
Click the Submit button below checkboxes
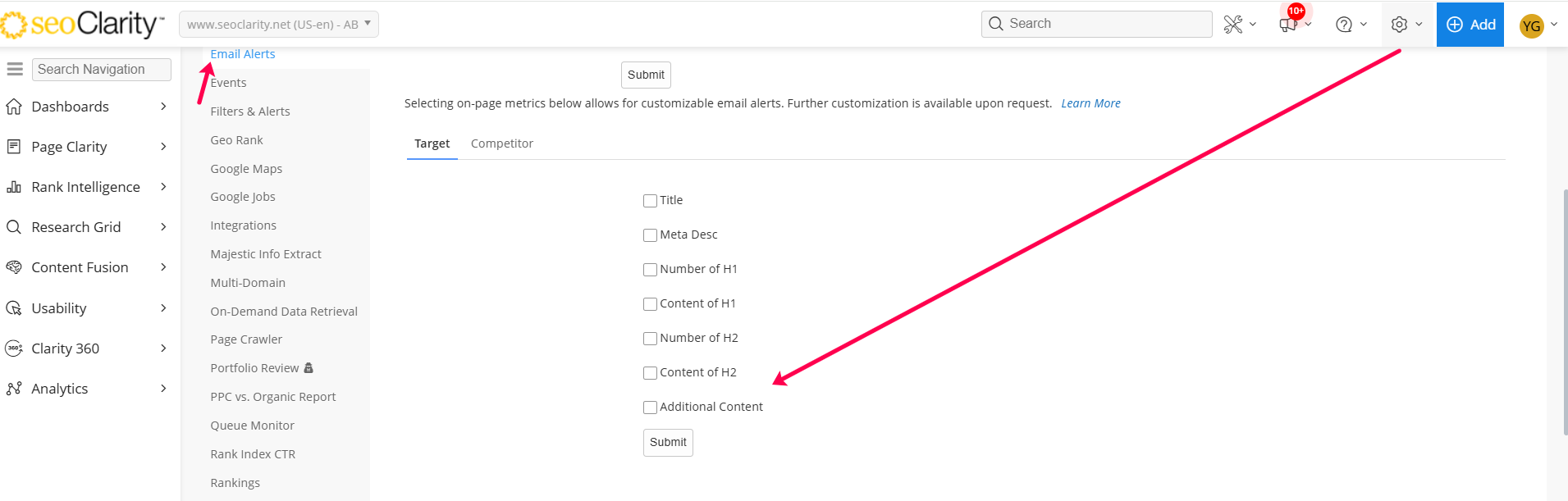click(668, 443)
